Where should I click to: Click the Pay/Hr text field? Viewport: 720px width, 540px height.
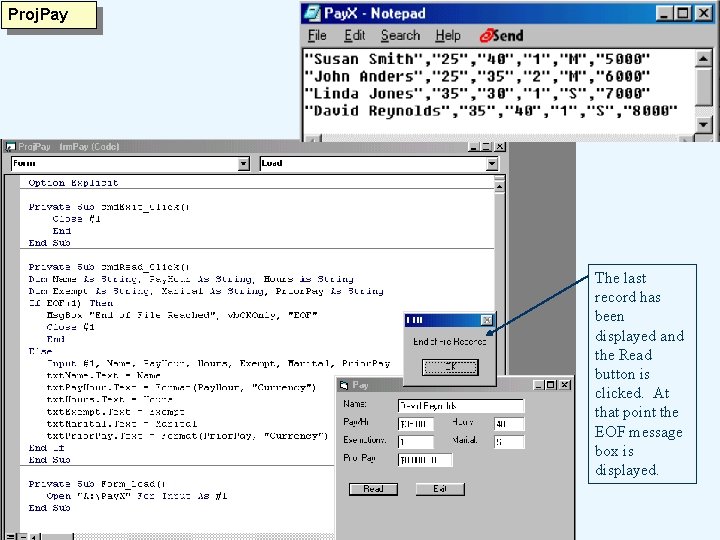pyautogui.click(x=416, y=423)
